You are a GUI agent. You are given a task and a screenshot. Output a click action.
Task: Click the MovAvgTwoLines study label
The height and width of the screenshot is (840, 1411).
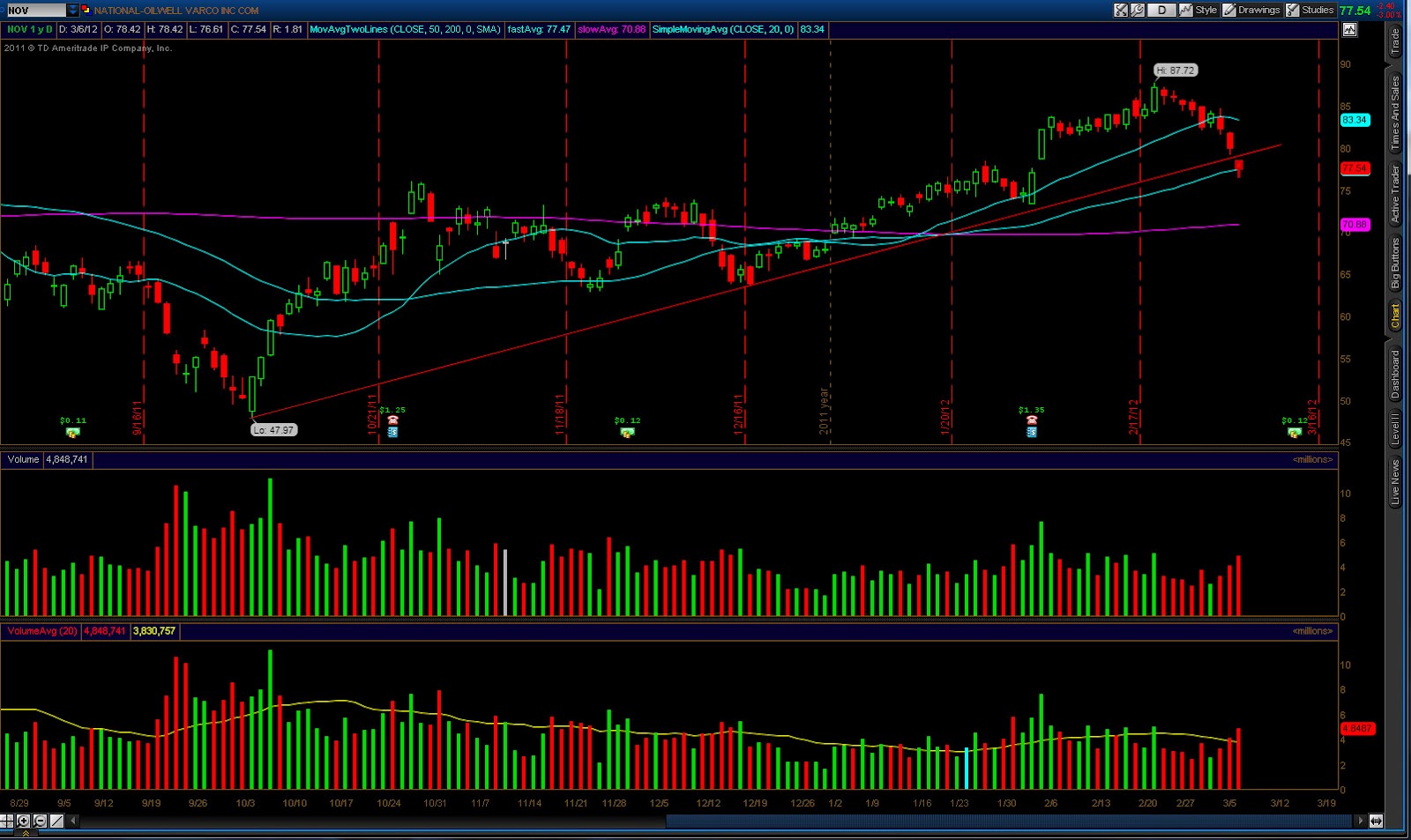coord(406,29)
